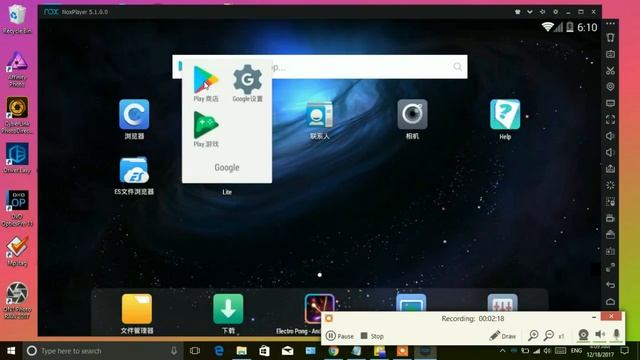640x360 pixels.
Task: Toggle microphone on recorder toolbar
Action: (616, 335)
